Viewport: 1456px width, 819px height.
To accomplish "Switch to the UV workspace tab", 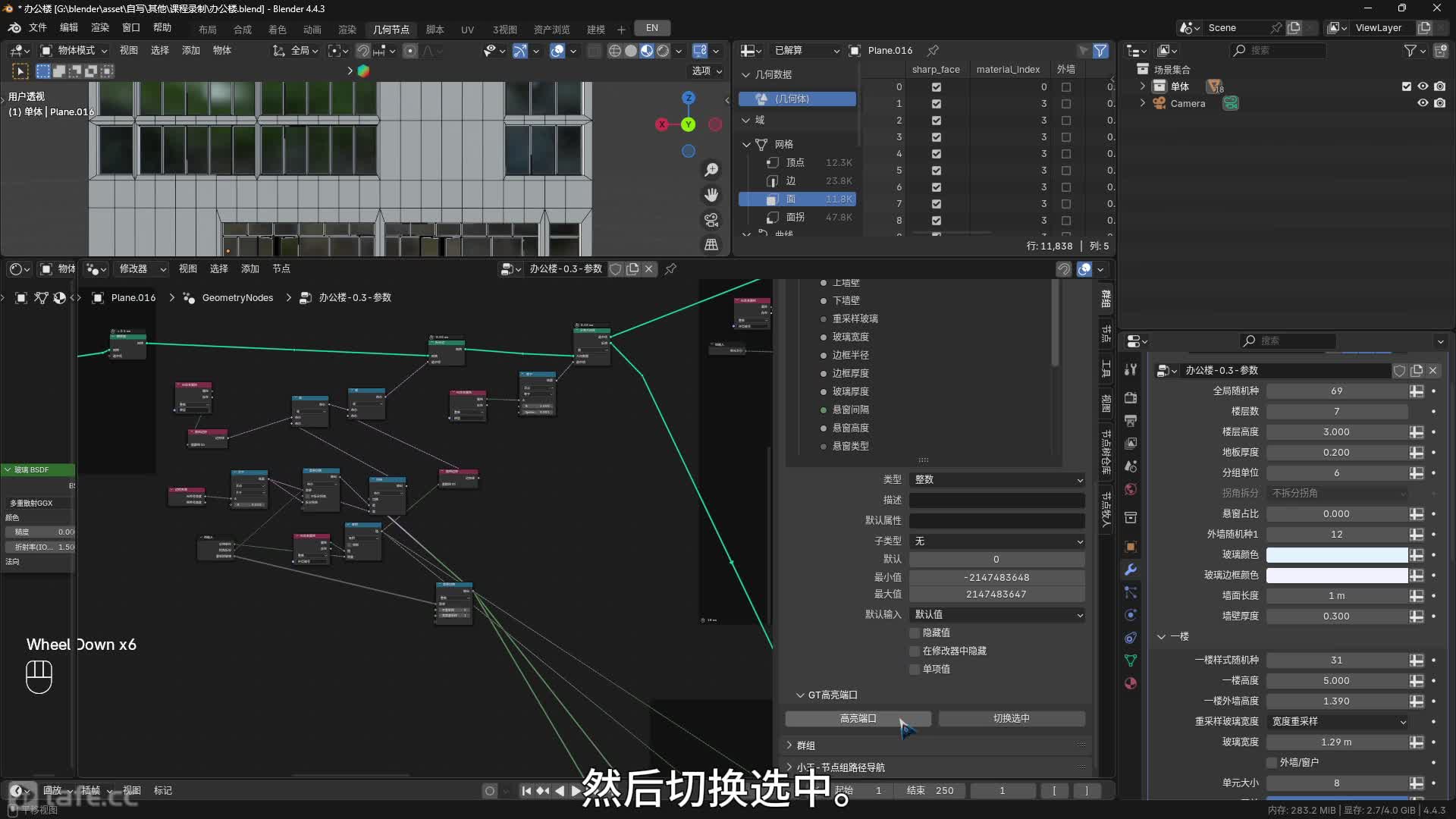I will pos(467,30).
